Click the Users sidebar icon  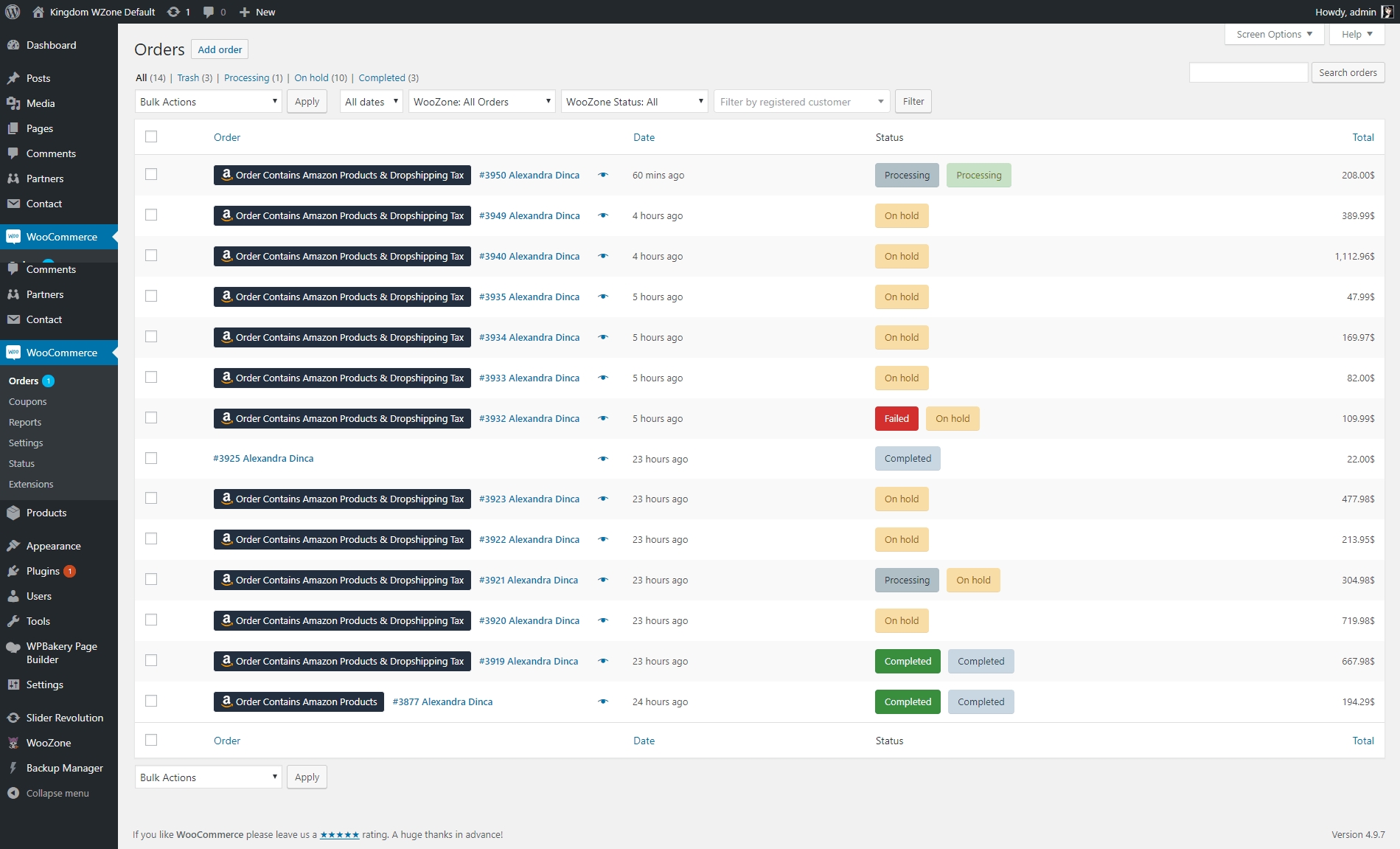(x=13, y=596)
